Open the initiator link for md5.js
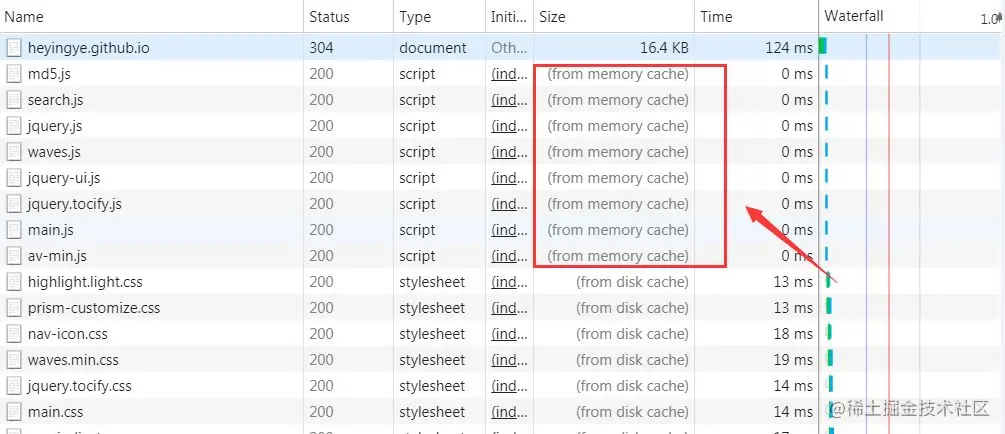Viewport: 1005px width, 434px height. pos(510,74)
